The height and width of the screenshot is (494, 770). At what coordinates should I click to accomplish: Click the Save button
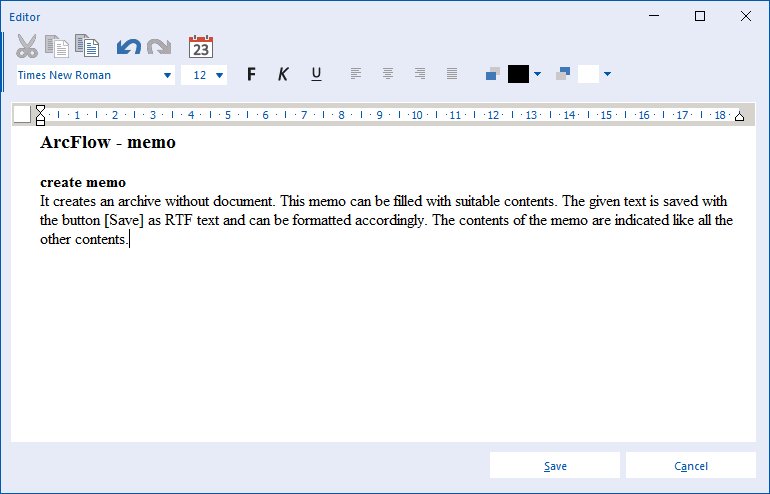(555, 466)
